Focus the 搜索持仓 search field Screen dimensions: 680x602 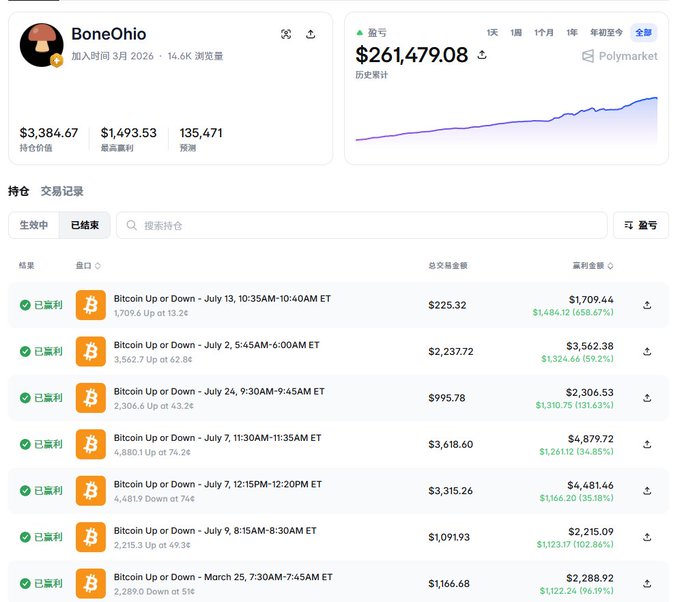point(362,226)
